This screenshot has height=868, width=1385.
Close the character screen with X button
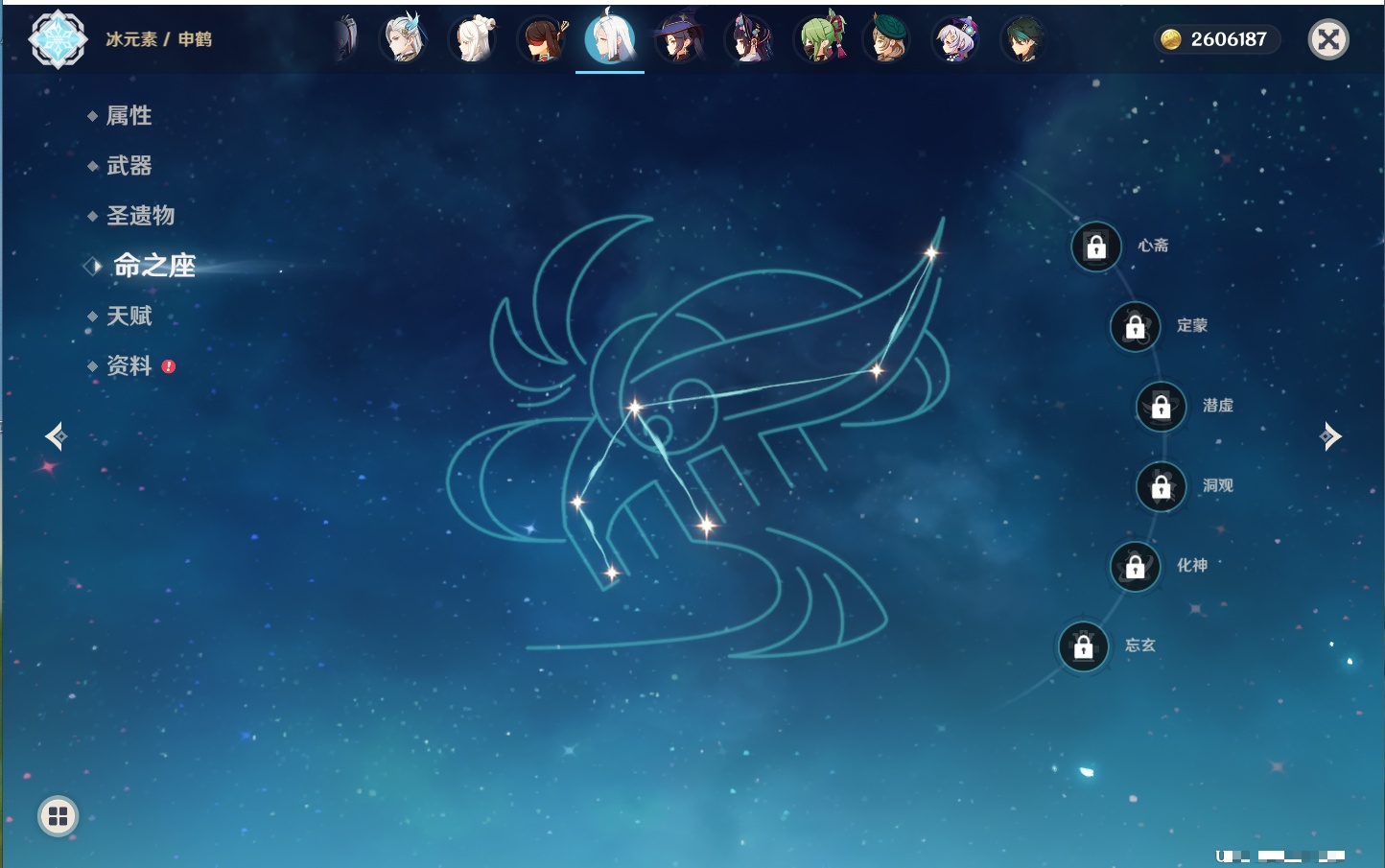coord(1328,39)
